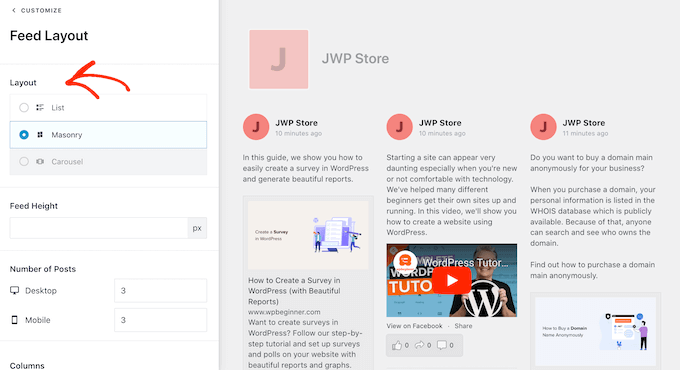Click the avatar of the video post
The width and height of the screenshot is (680, 370).
(x=399, y=127)
